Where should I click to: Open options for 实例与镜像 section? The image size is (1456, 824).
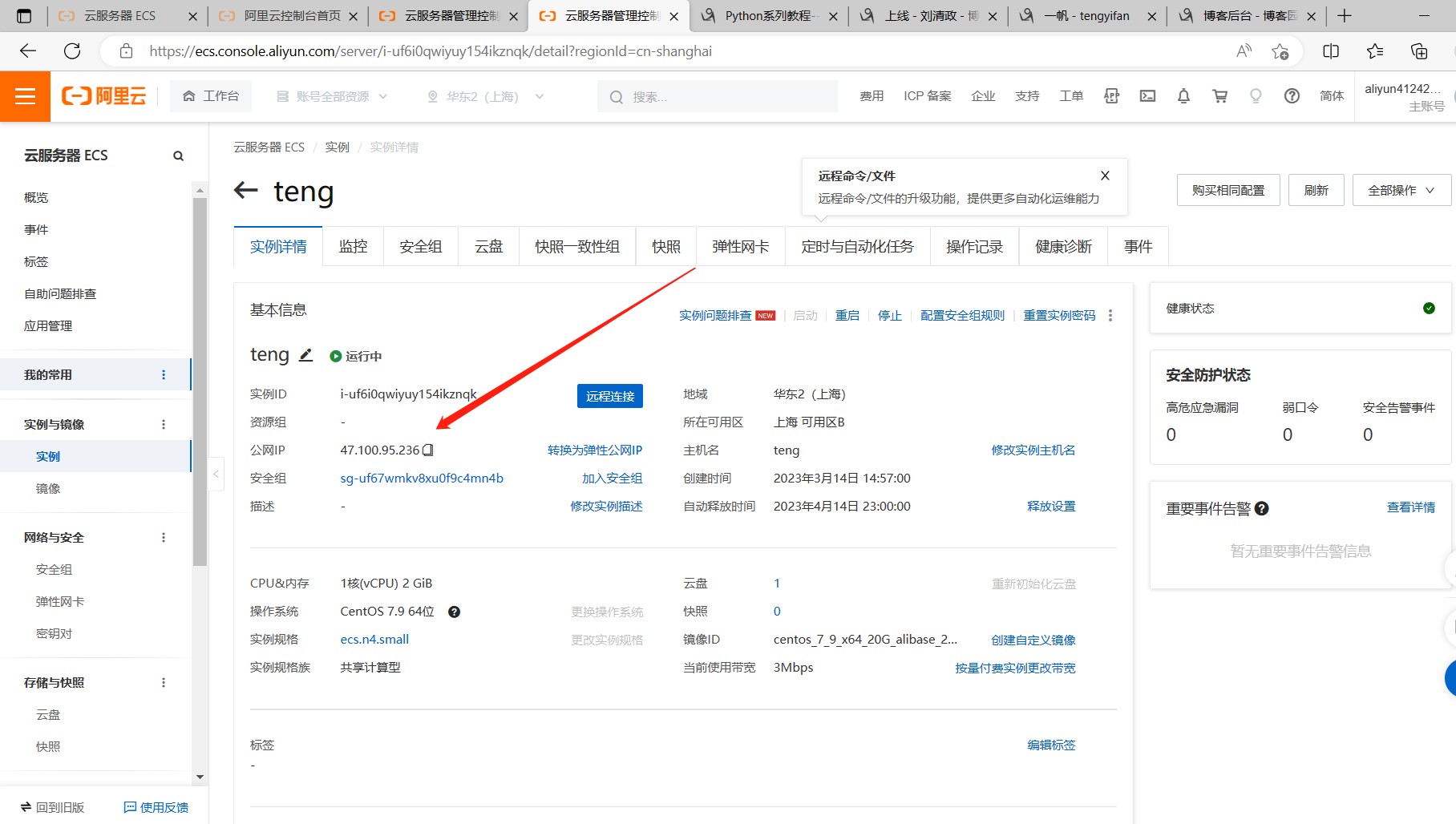click(x=164, y=424)
